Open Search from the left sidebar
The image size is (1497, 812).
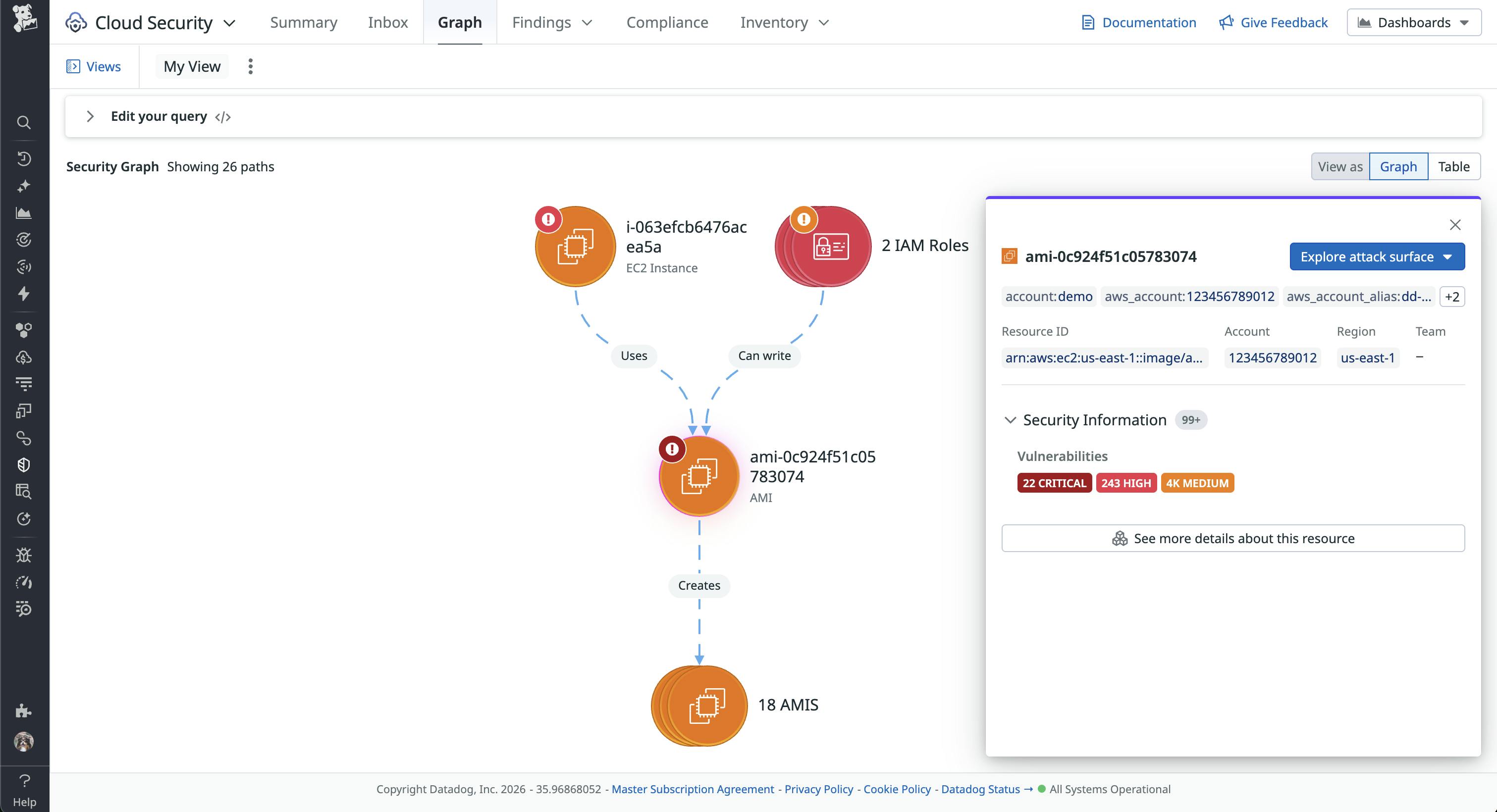pyautogui.click(x=24, y=123)
